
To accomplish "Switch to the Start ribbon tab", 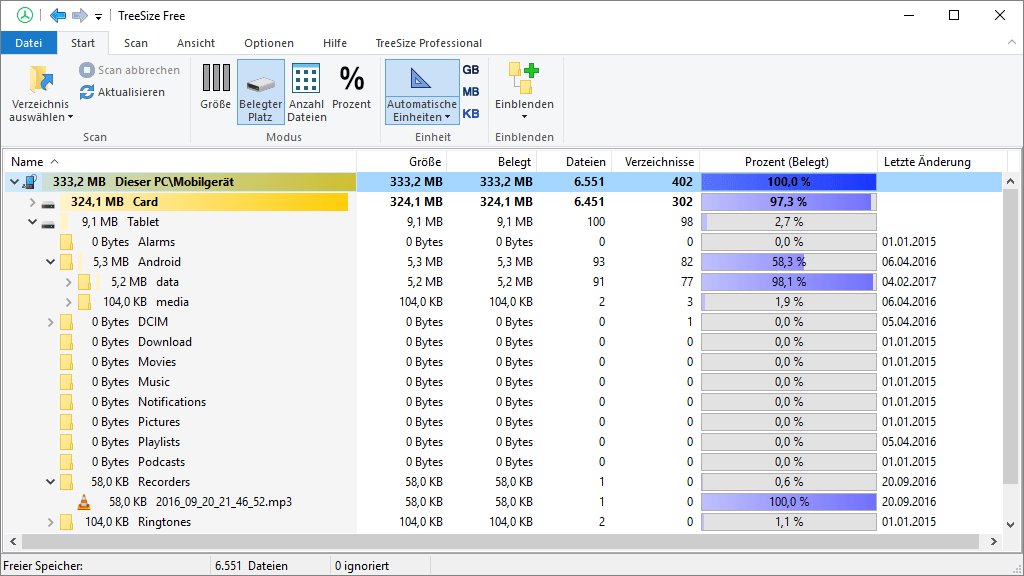I will (x=83, y=42).
